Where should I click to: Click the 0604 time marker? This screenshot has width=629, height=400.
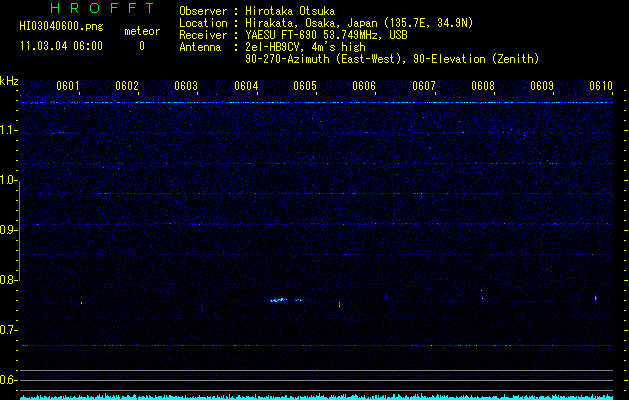(246, 86)
